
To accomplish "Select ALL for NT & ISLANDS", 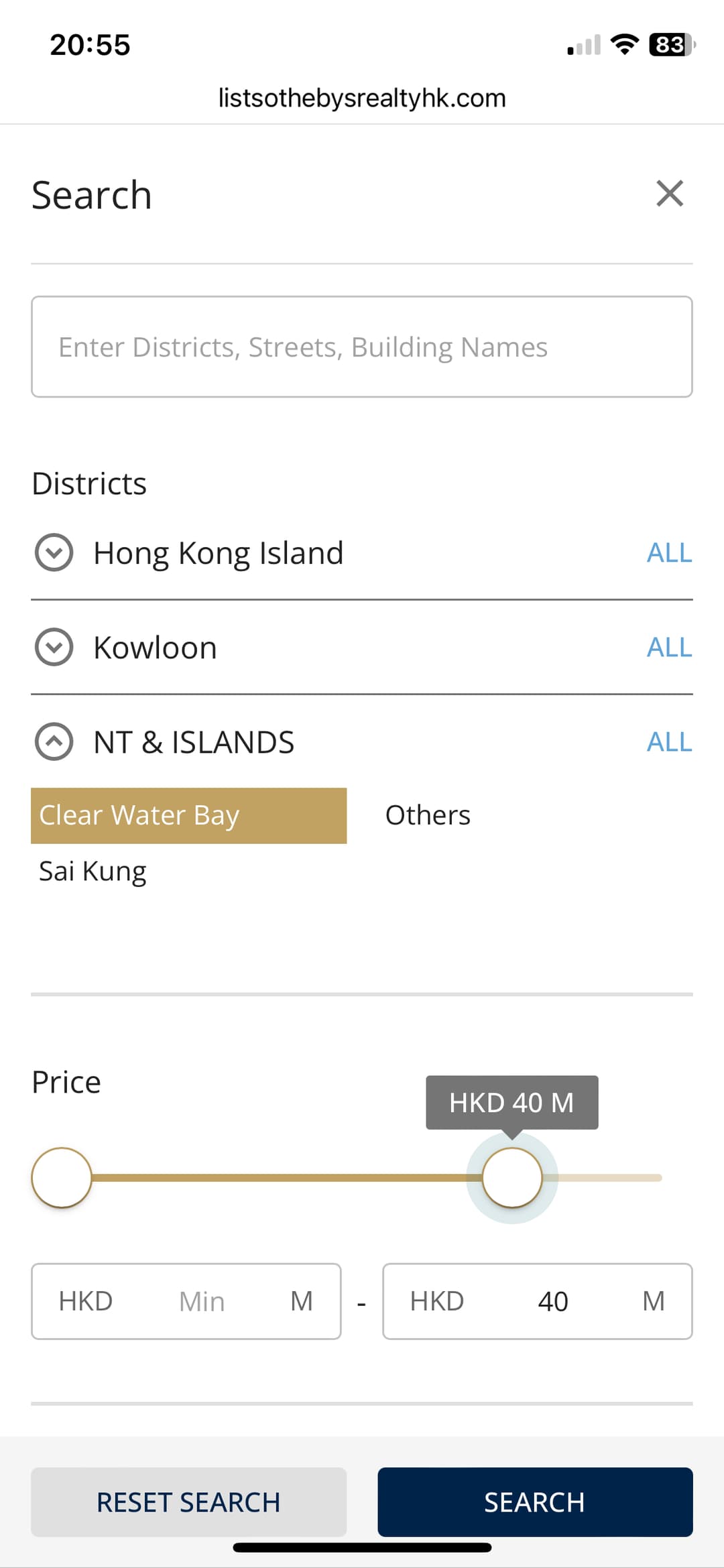I will 669,742.
